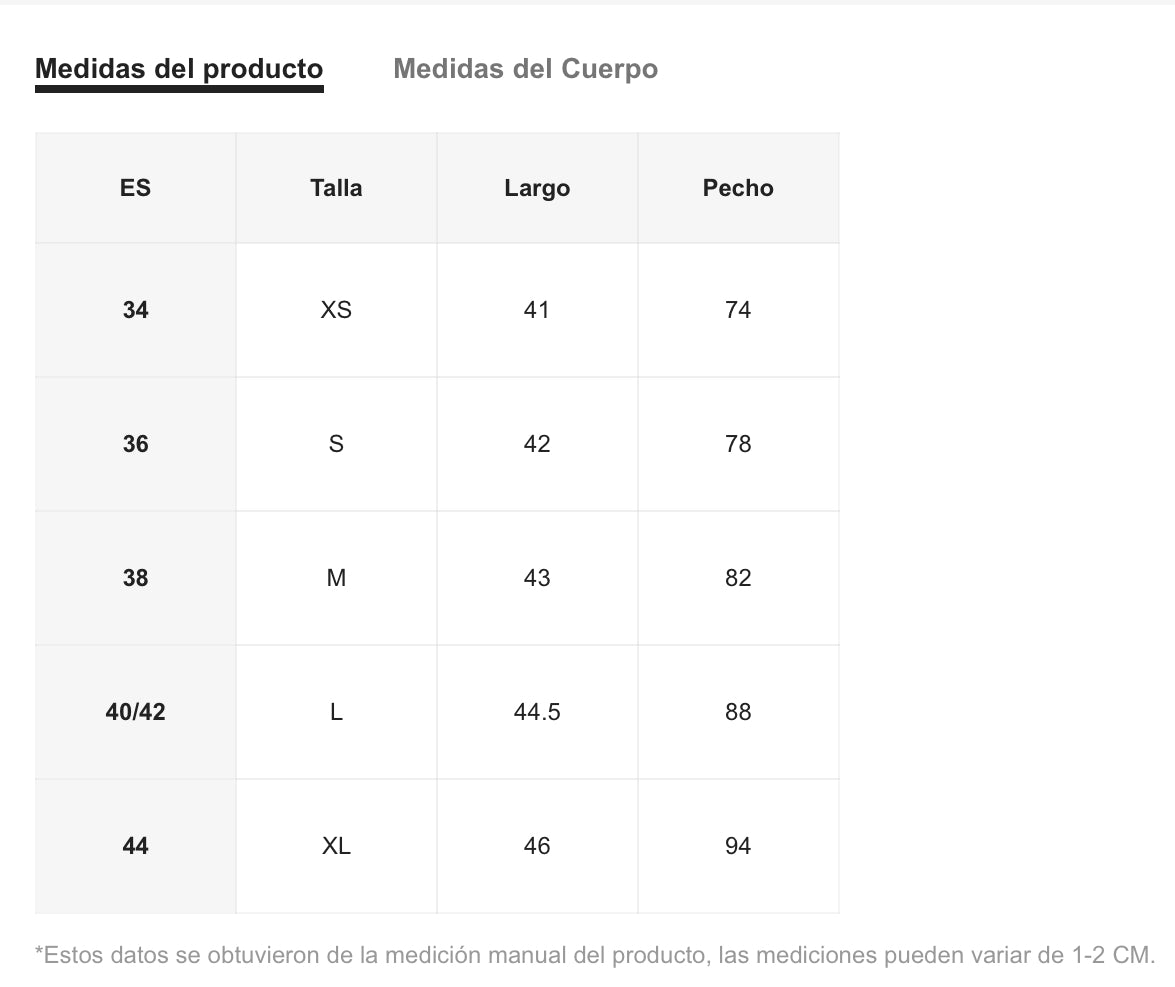Click the Pecho value 88
Viewport: 1175px width, 987px height.
pyautogui.click(x=738, y=712)
